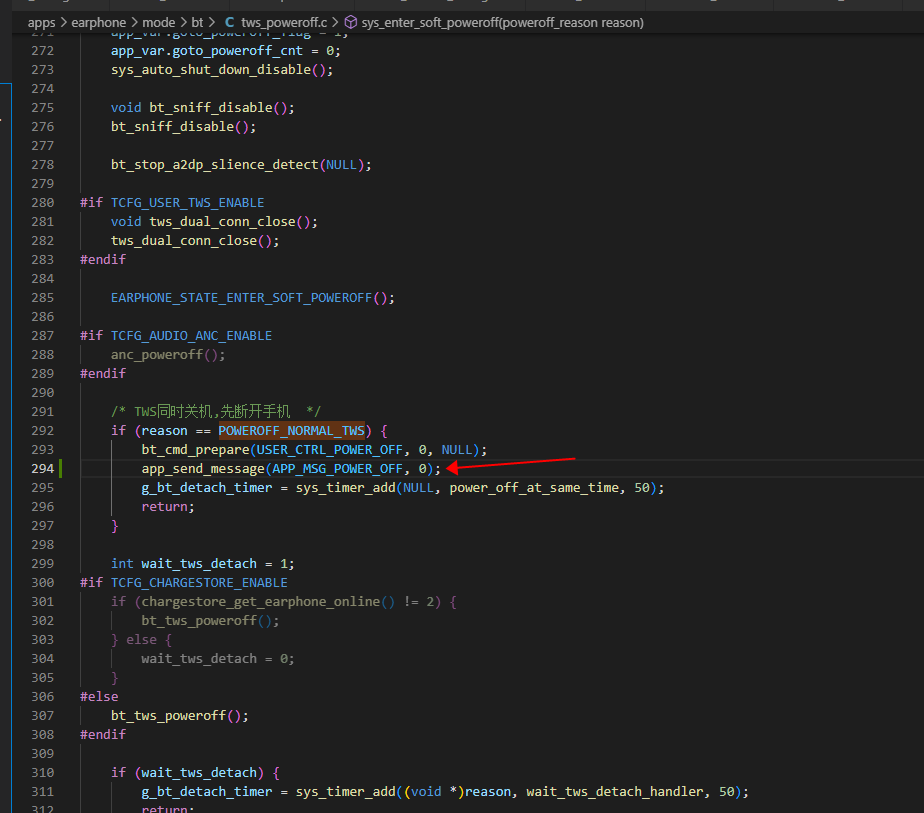Click the TCFG_CHARGESTORE_ENABLE macro

(x=199, y=583)
